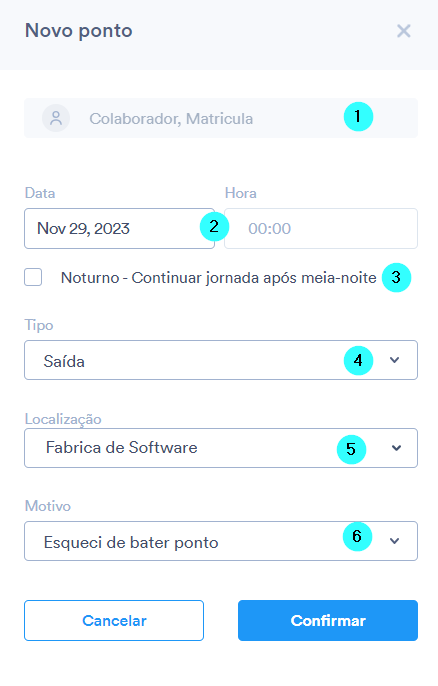Open Fabrica de Software location selector
The width and height of the screenshot is (438, 686).
point(221,448)
